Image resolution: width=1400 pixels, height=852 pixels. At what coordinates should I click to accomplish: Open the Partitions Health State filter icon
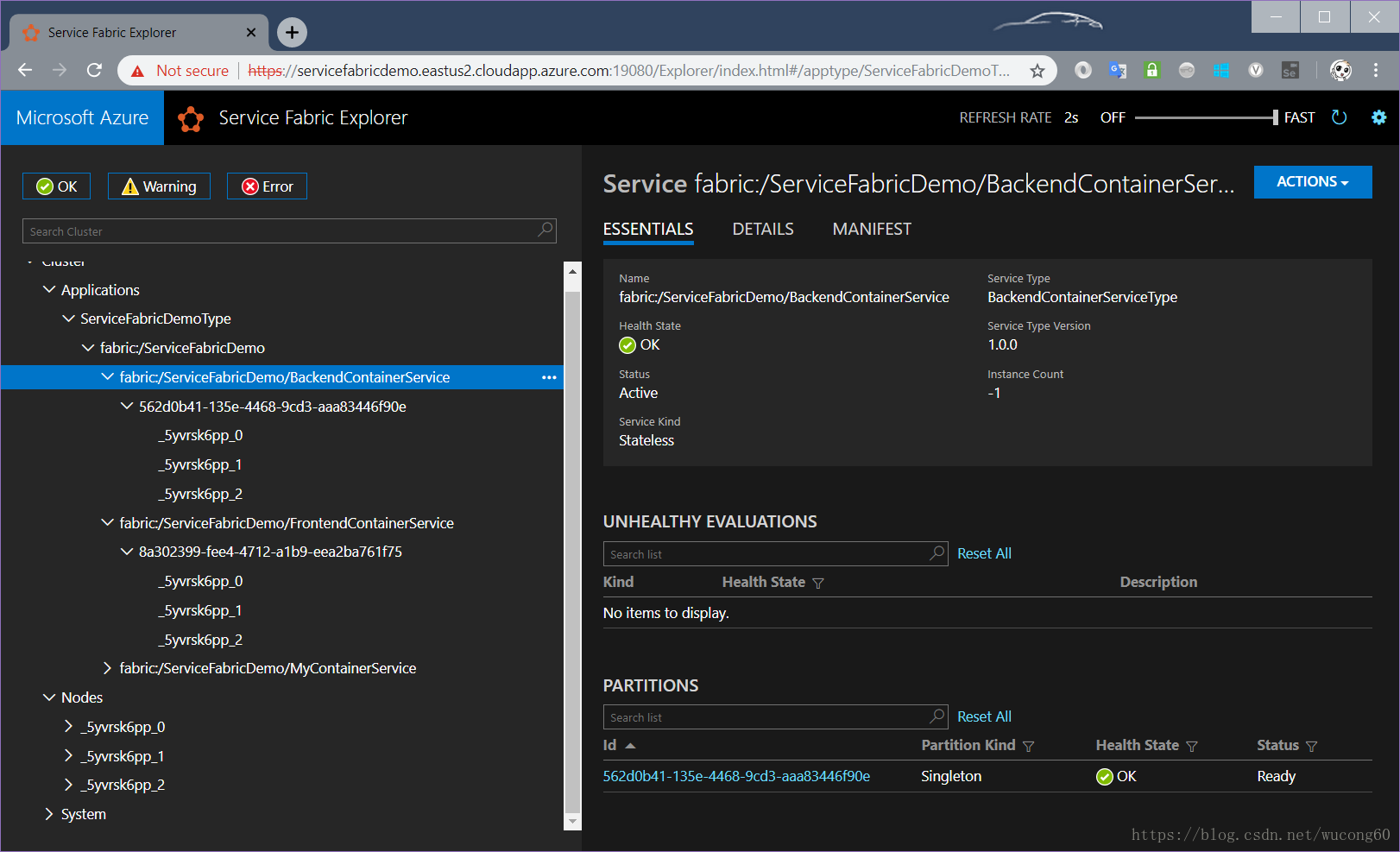pyautogui.click(x=1192, y=747)
